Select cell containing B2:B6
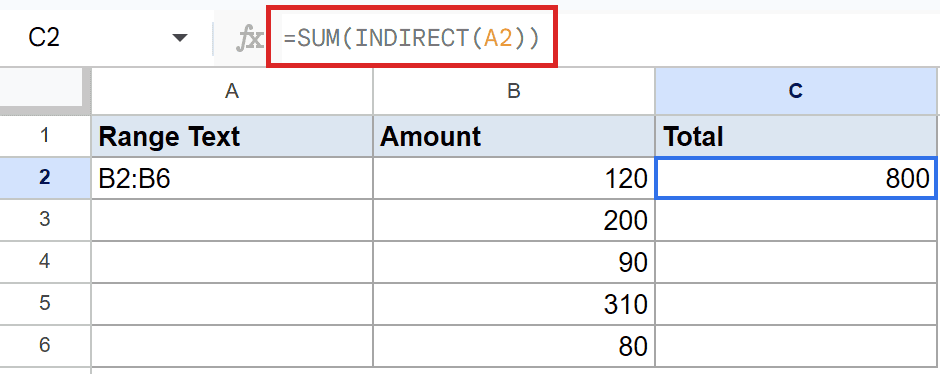Screen dimensions: 940x374 pyautogui.click(x=232, y=178)
